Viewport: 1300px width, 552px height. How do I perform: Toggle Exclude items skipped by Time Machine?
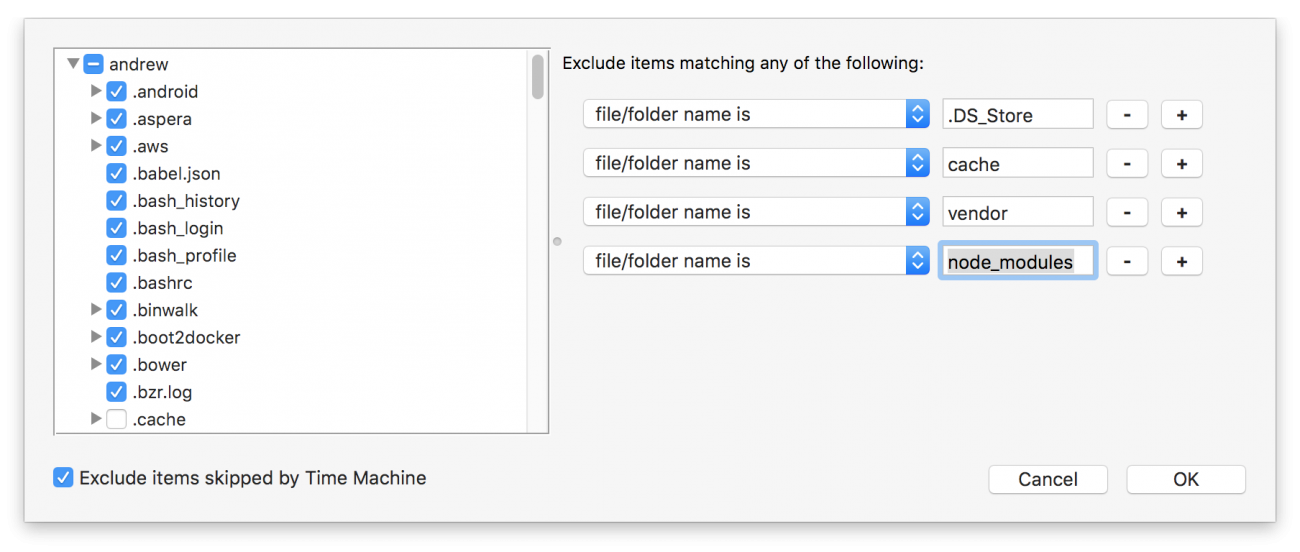click(63, 478)
